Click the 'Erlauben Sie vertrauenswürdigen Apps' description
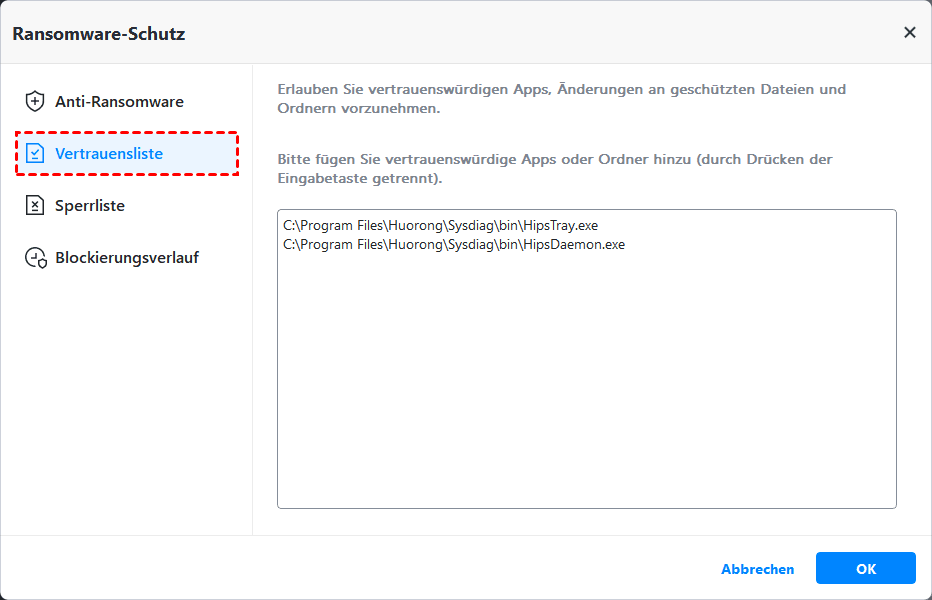 (561, 98)
